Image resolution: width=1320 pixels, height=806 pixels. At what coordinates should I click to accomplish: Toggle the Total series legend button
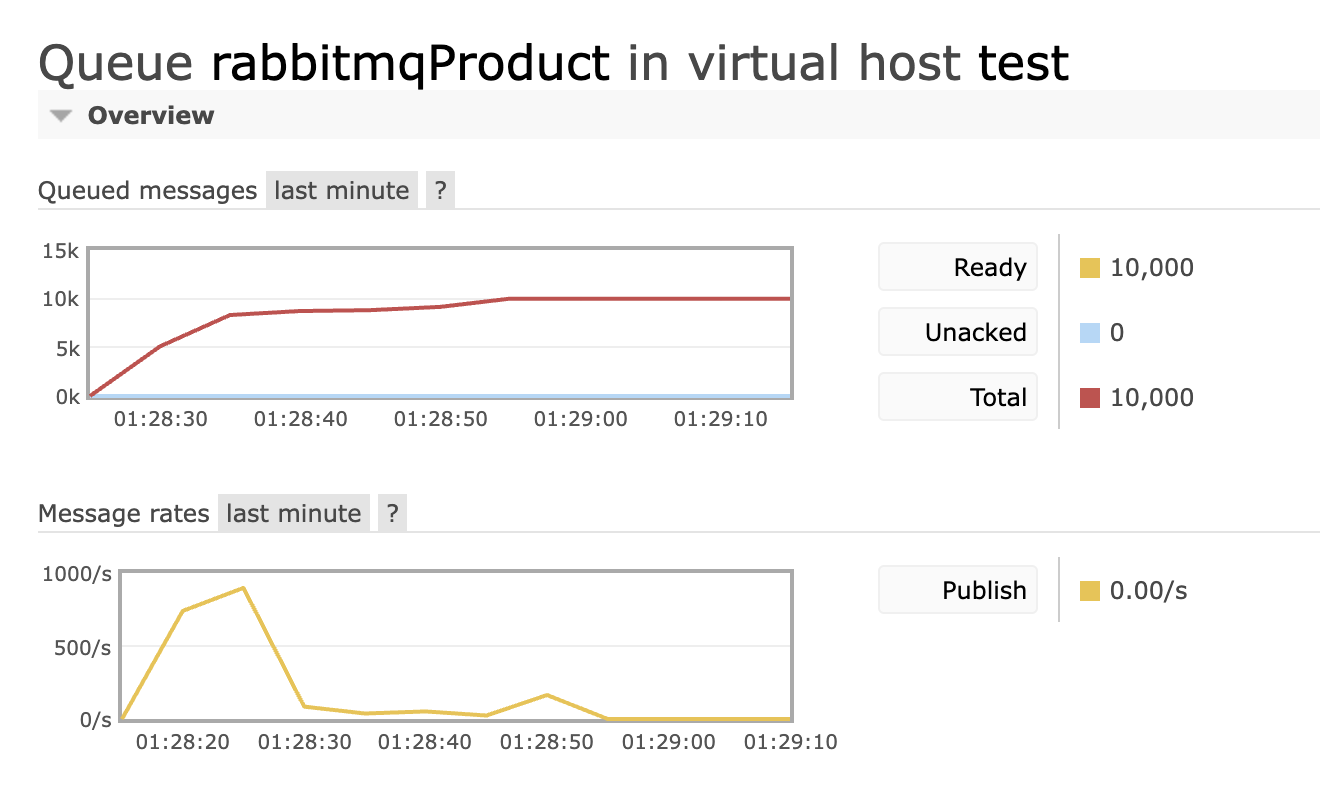[x=958, y=397]
